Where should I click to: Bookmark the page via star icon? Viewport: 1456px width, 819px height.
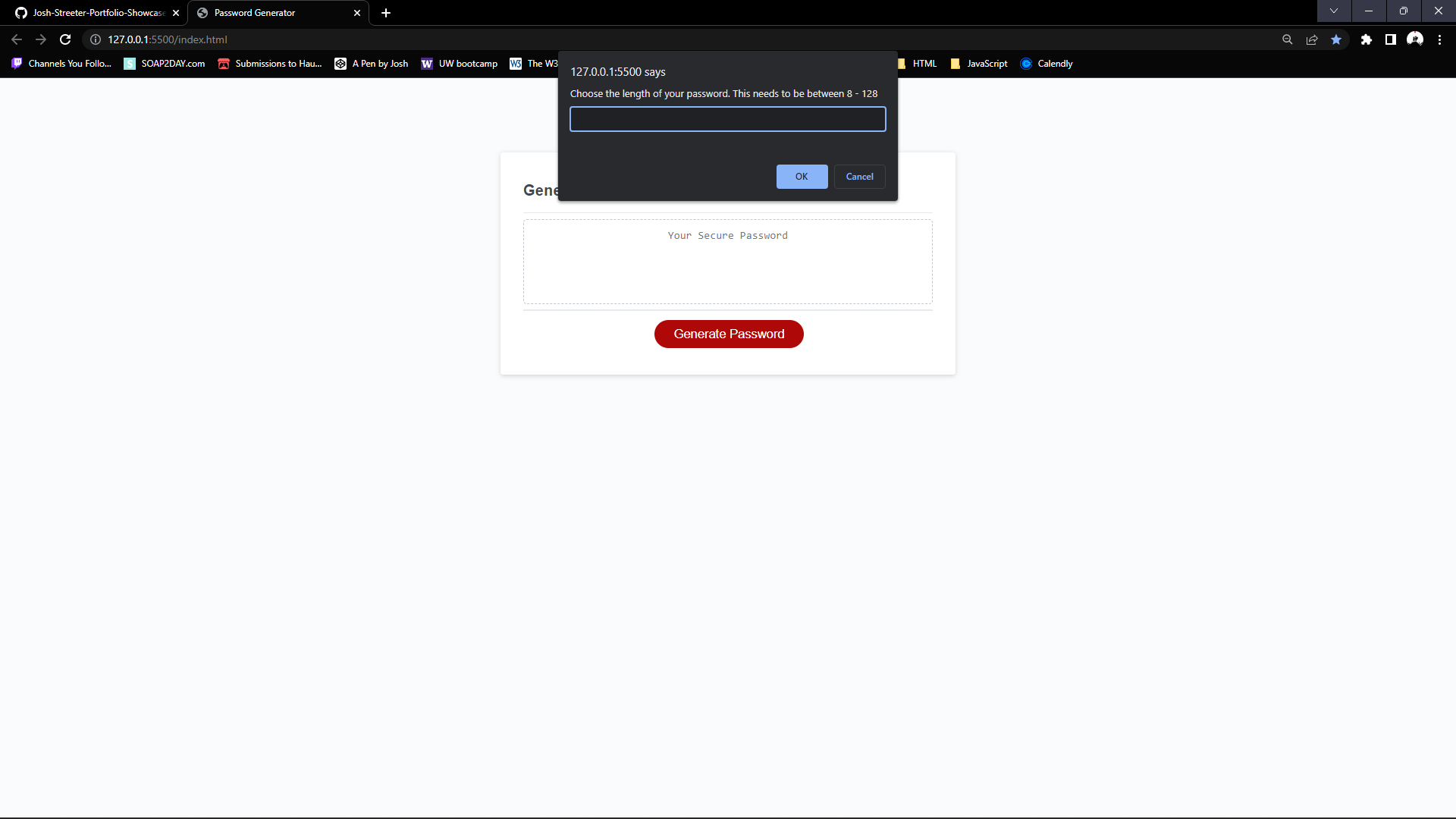(1337, 39)
